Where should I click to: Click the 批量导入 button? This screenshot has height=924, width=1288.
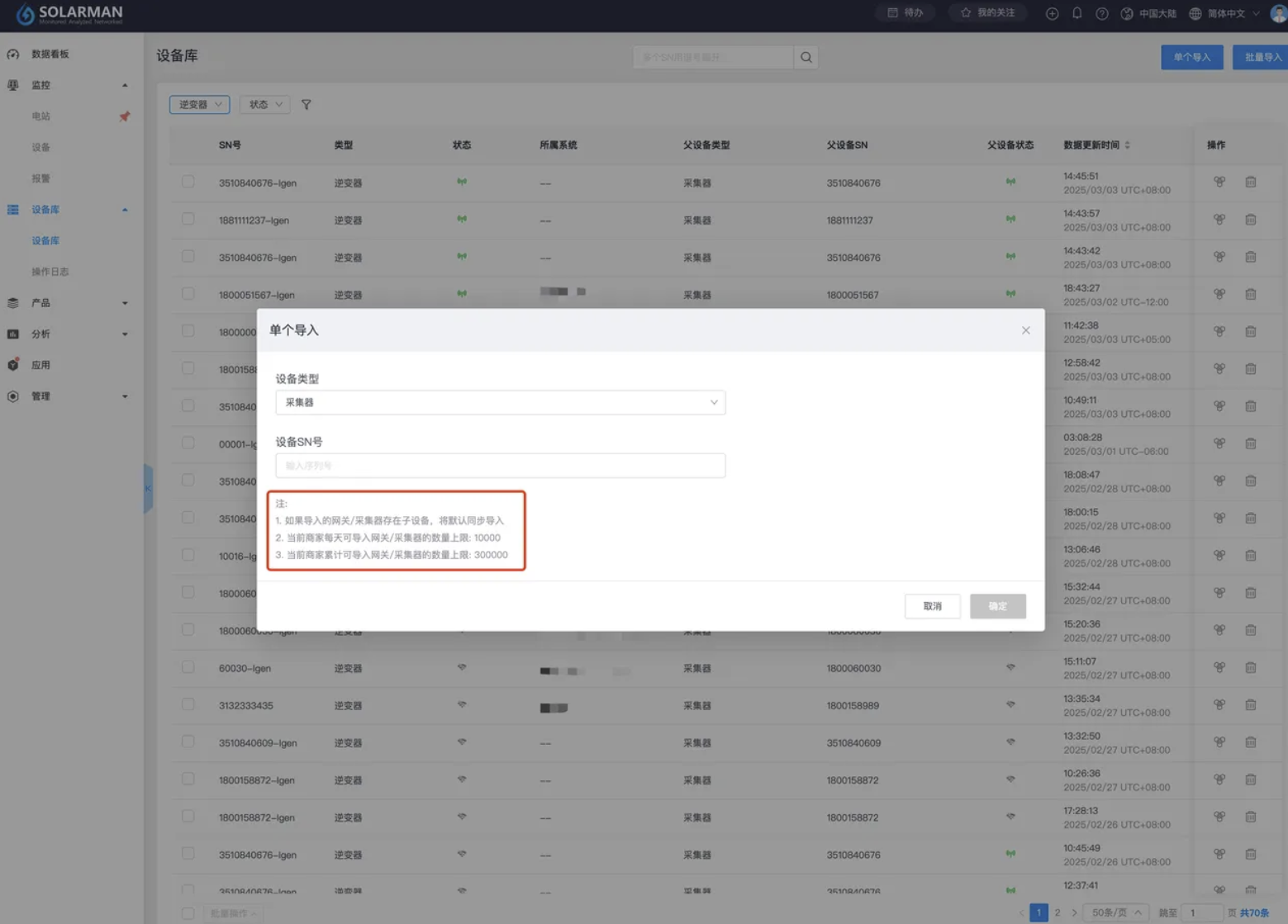point(1262,57)
